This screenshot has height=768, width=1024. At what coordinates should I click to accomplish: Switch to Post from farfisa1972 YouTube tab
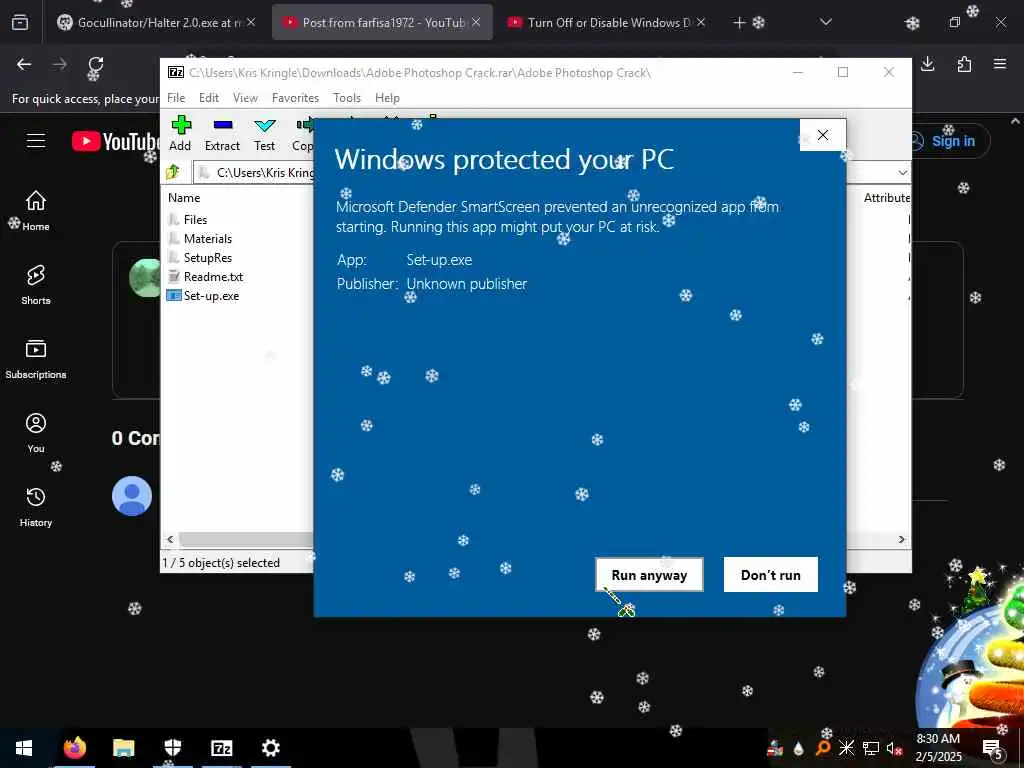[x=383, y=22]
